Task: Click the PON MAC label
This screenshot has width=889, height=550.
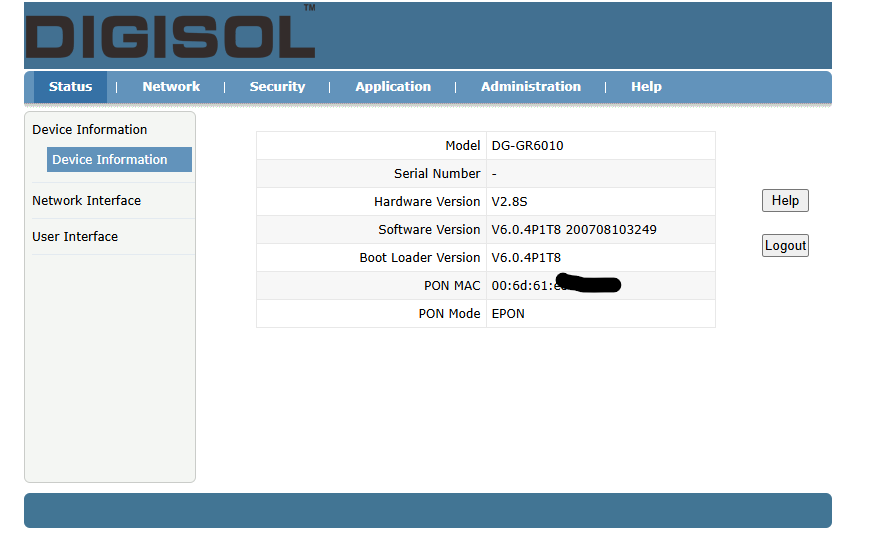Action: [452, 285]
